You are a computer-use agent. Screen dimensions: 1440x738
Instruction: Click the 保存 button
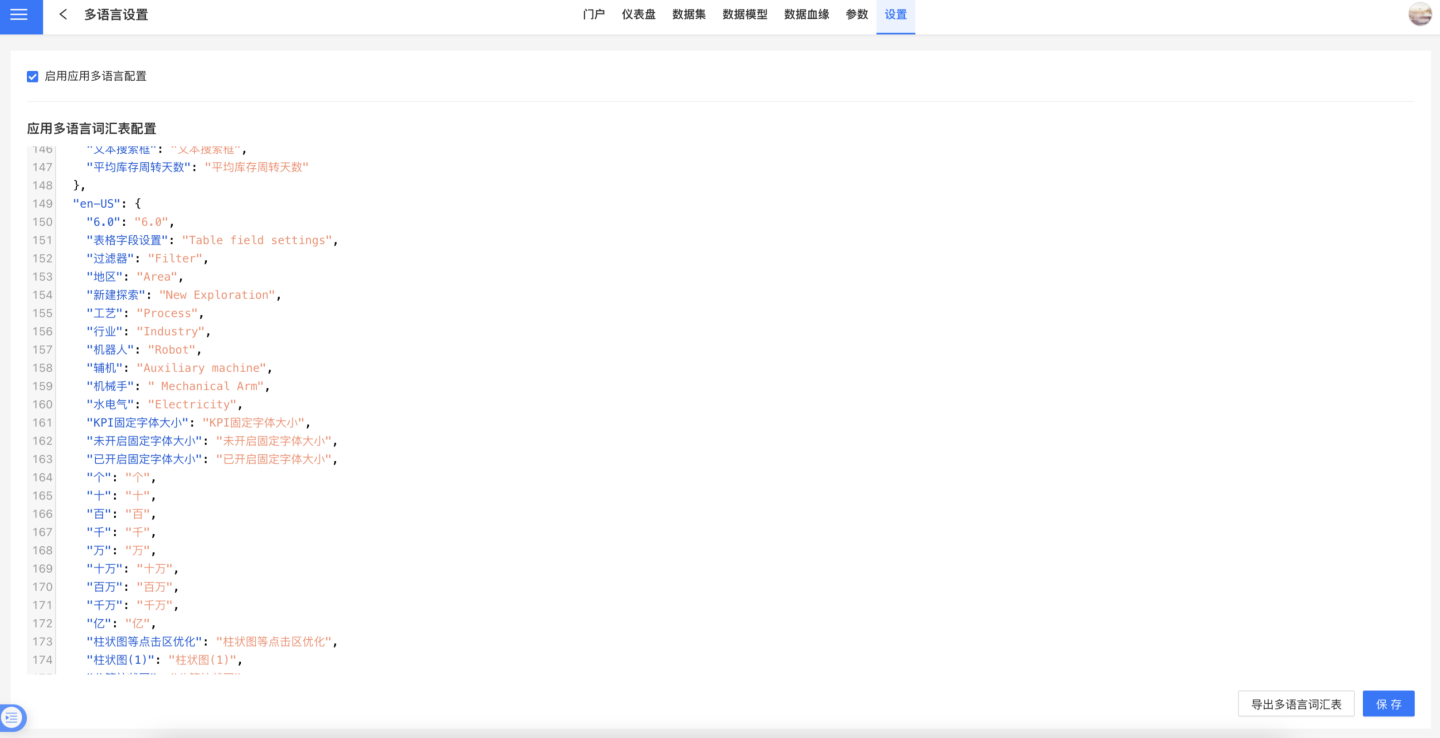(x=1389, y=704)
